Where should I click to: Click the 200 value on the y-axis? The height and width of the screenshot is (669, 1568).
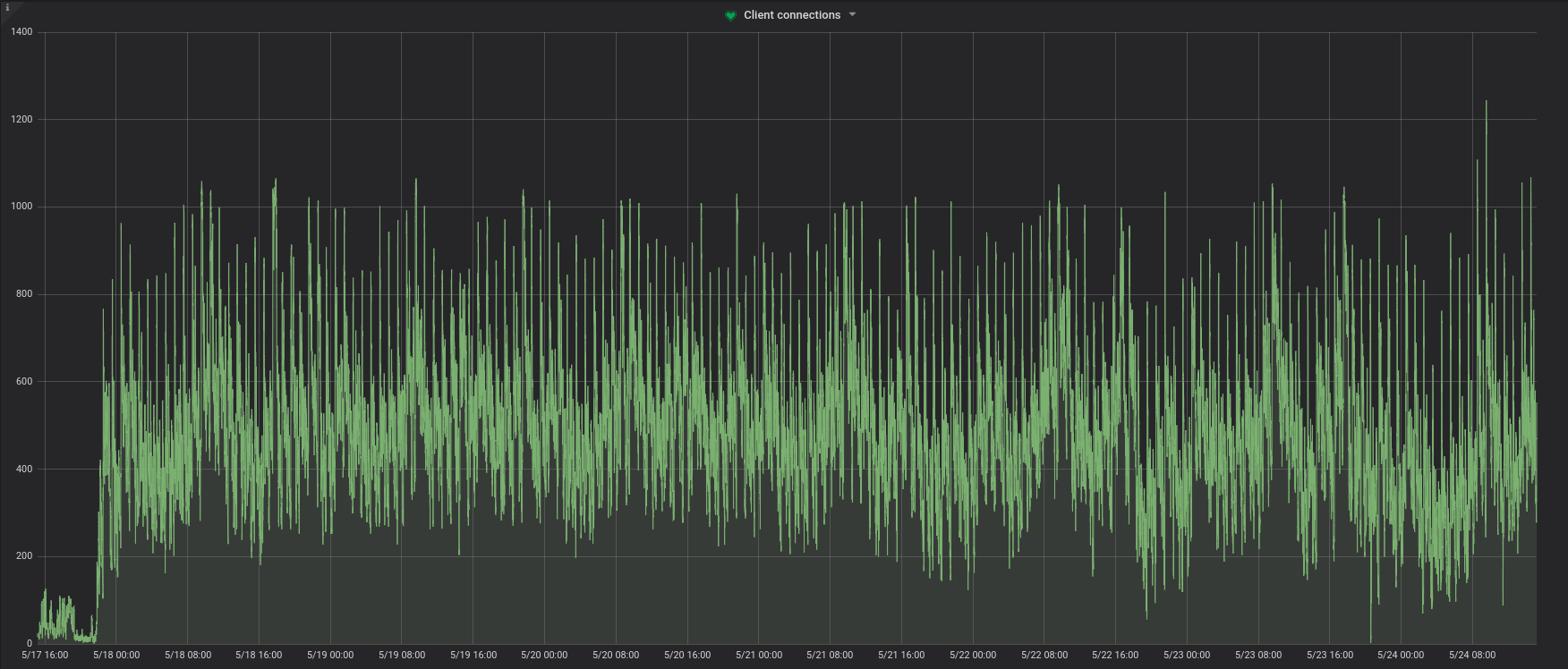pyautogui.click(x=24, y=556)
